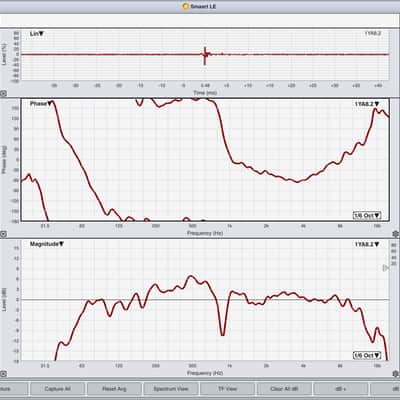
Task: Open the Phase graph type dropdown
Action: pyautogui.click(x=41, y=104)
